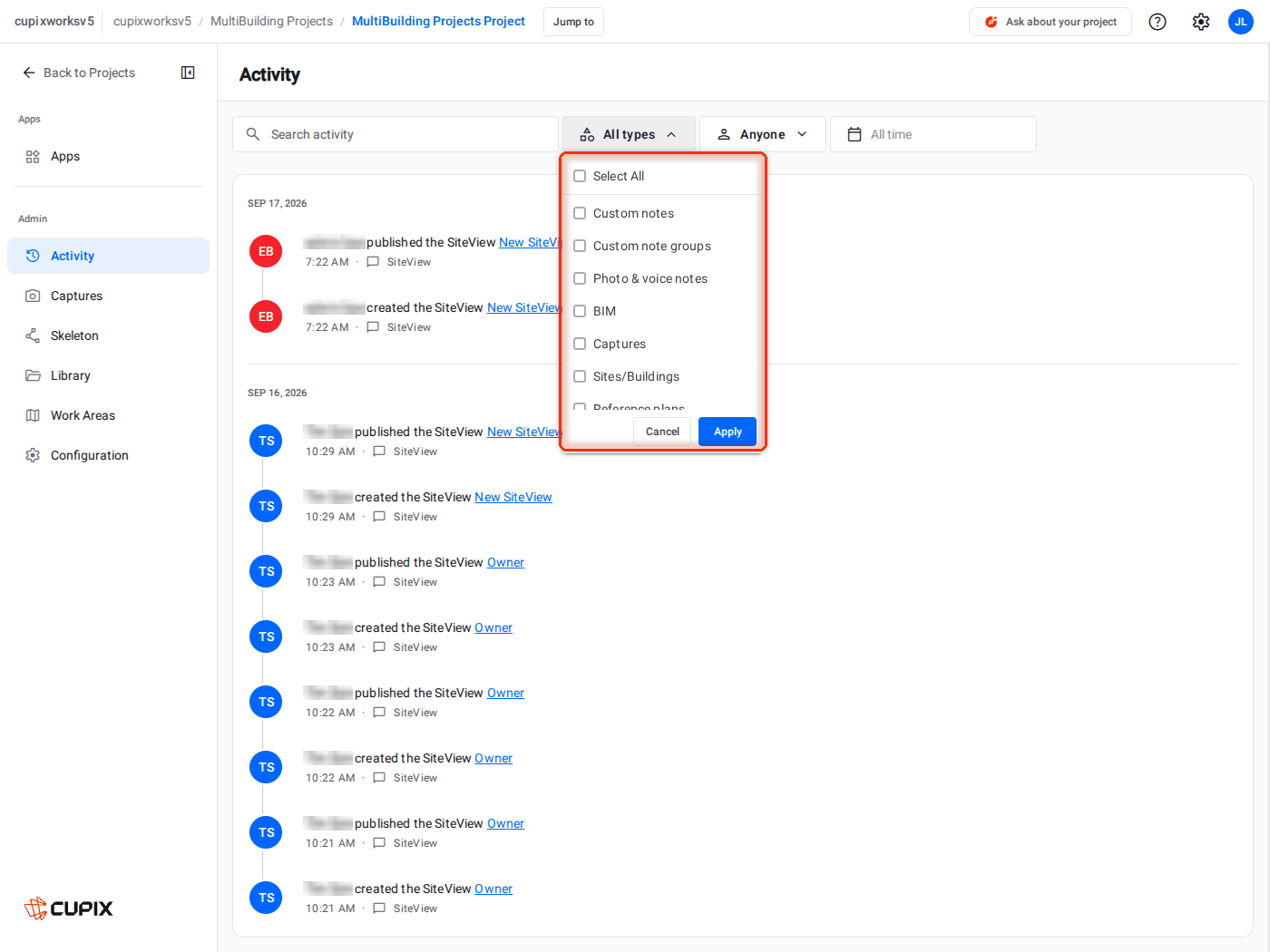1270x952 pixels.
Task: Expand the Anyone user filter
Action: coord(763,134)
